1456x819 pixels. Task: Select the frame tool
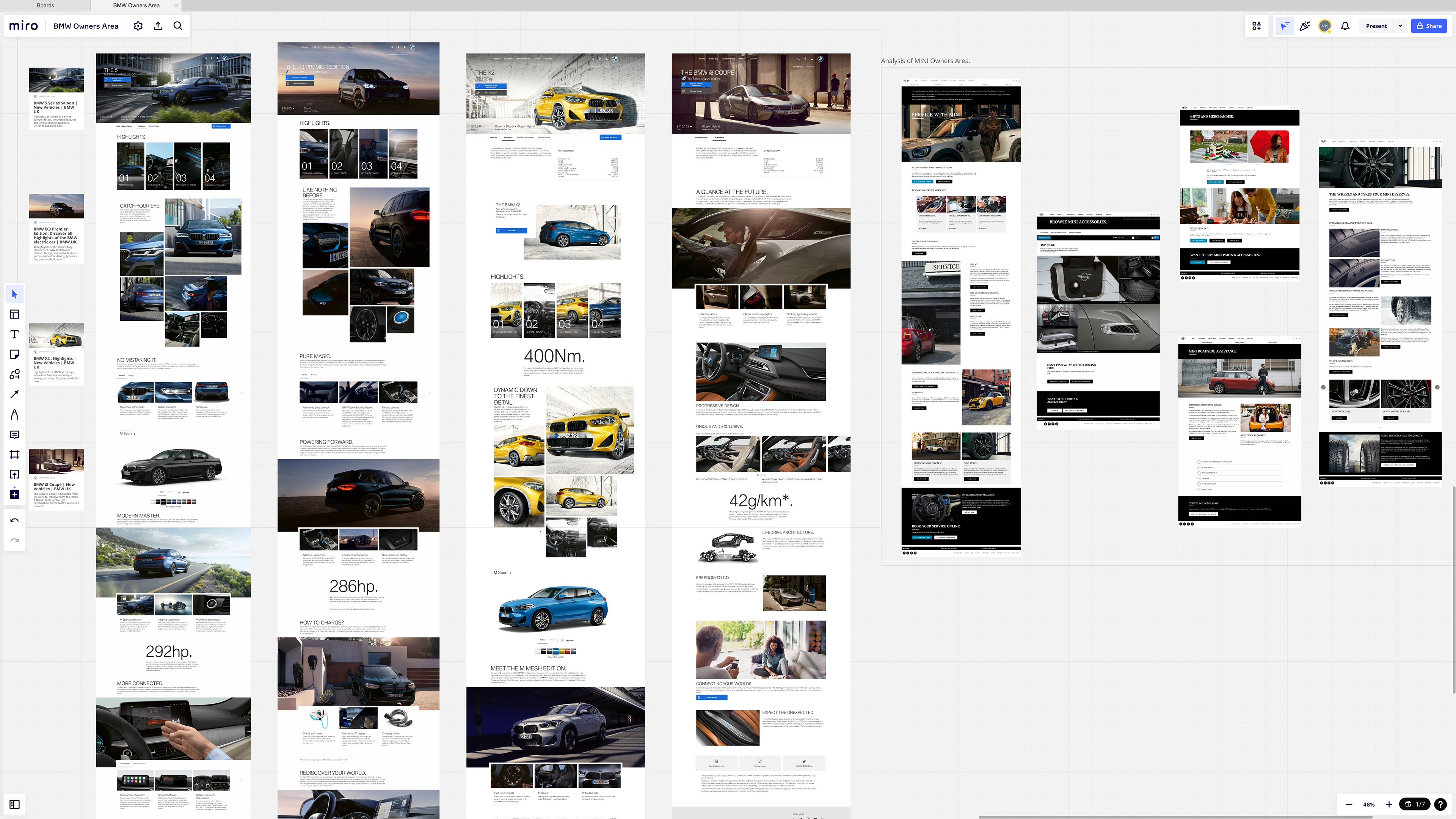coord(15,455)
